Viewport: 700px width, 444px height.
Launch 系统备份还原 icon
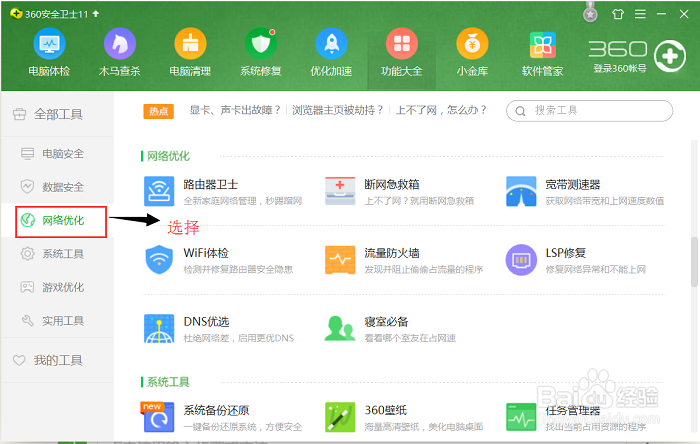(158, 417)
